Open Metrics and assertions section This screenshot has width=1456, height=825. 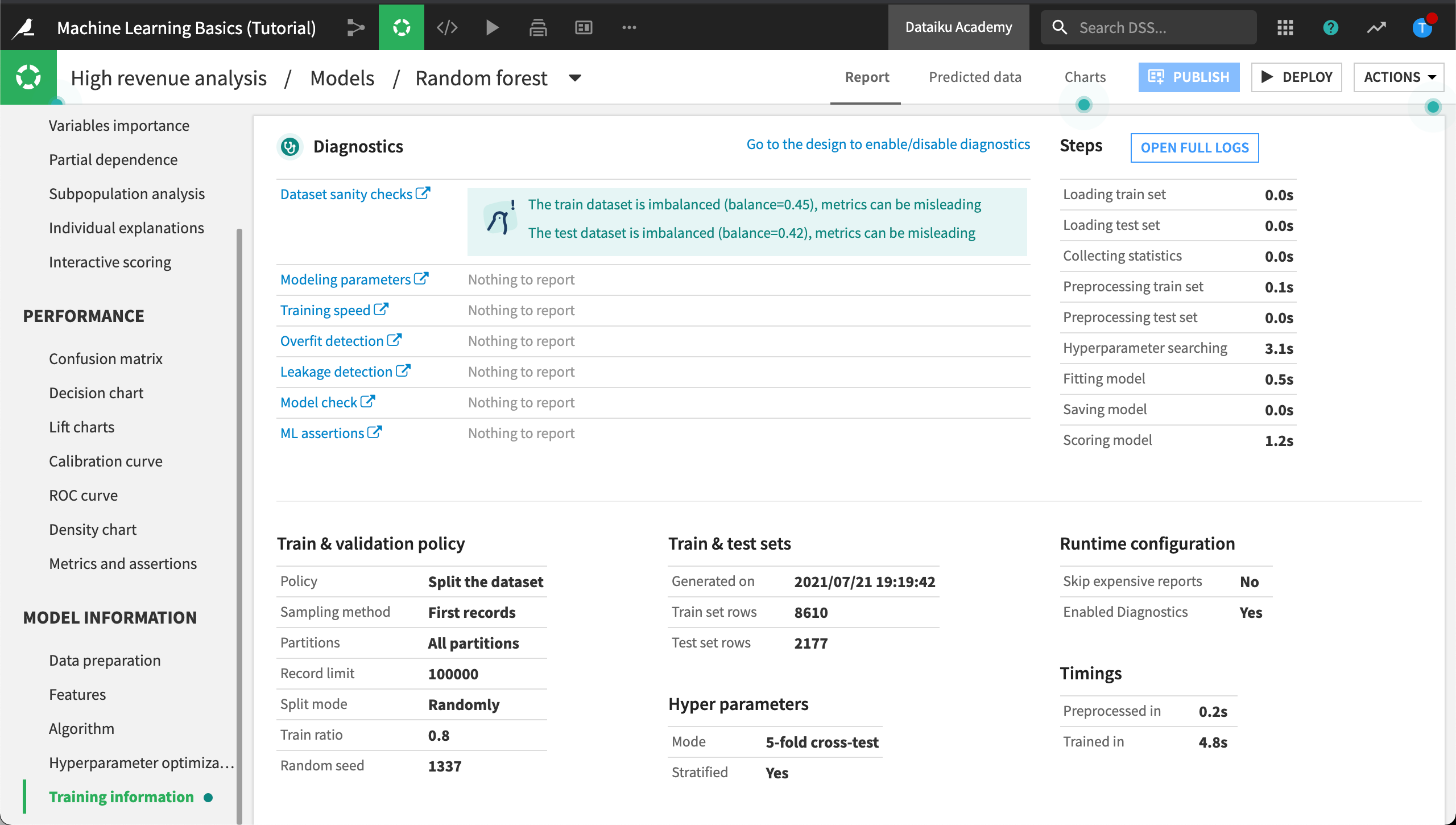point(123,563)
